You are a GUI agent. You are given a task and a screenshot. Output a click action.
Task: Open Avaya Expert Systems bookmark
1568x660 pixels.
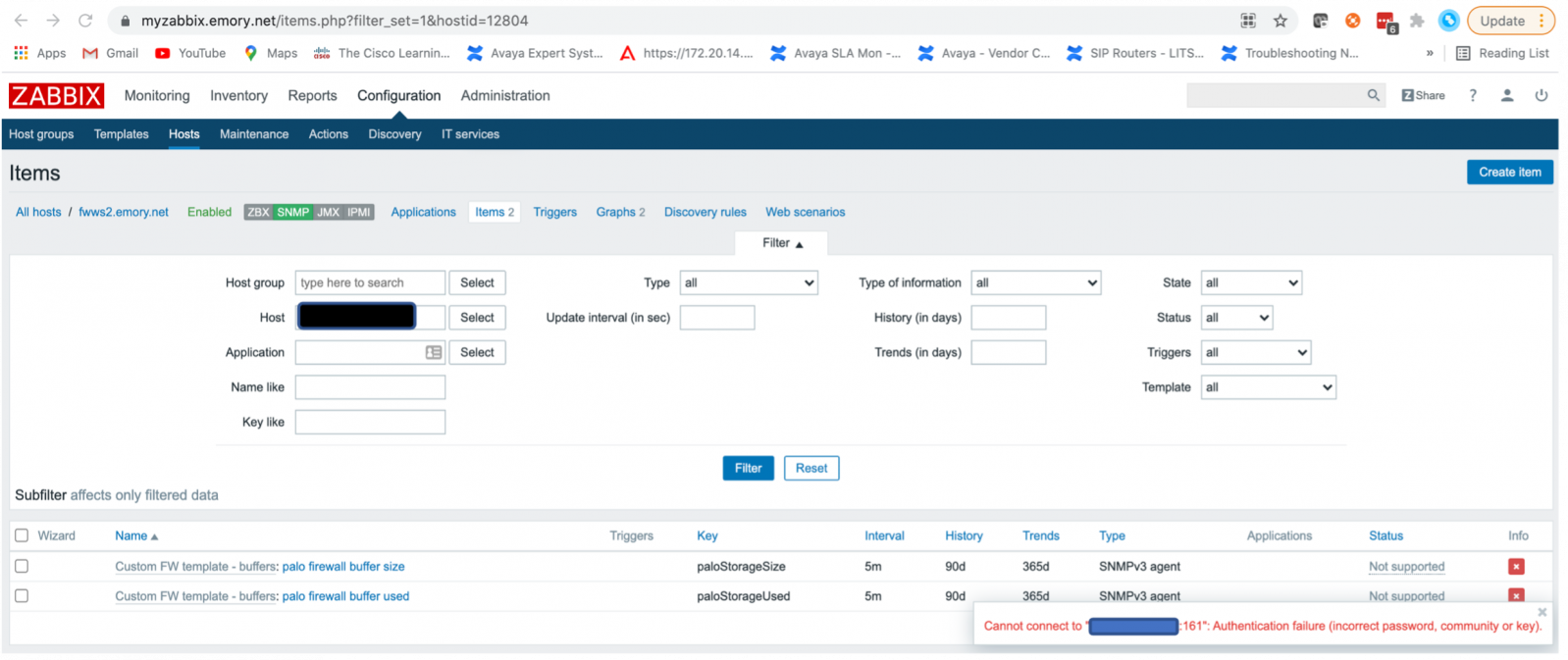[x=535, y=53]
